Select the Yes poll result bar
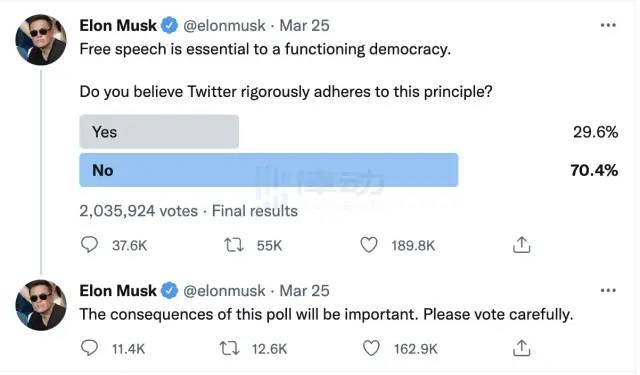Viewport: 640px width, 375px height. 159,131
